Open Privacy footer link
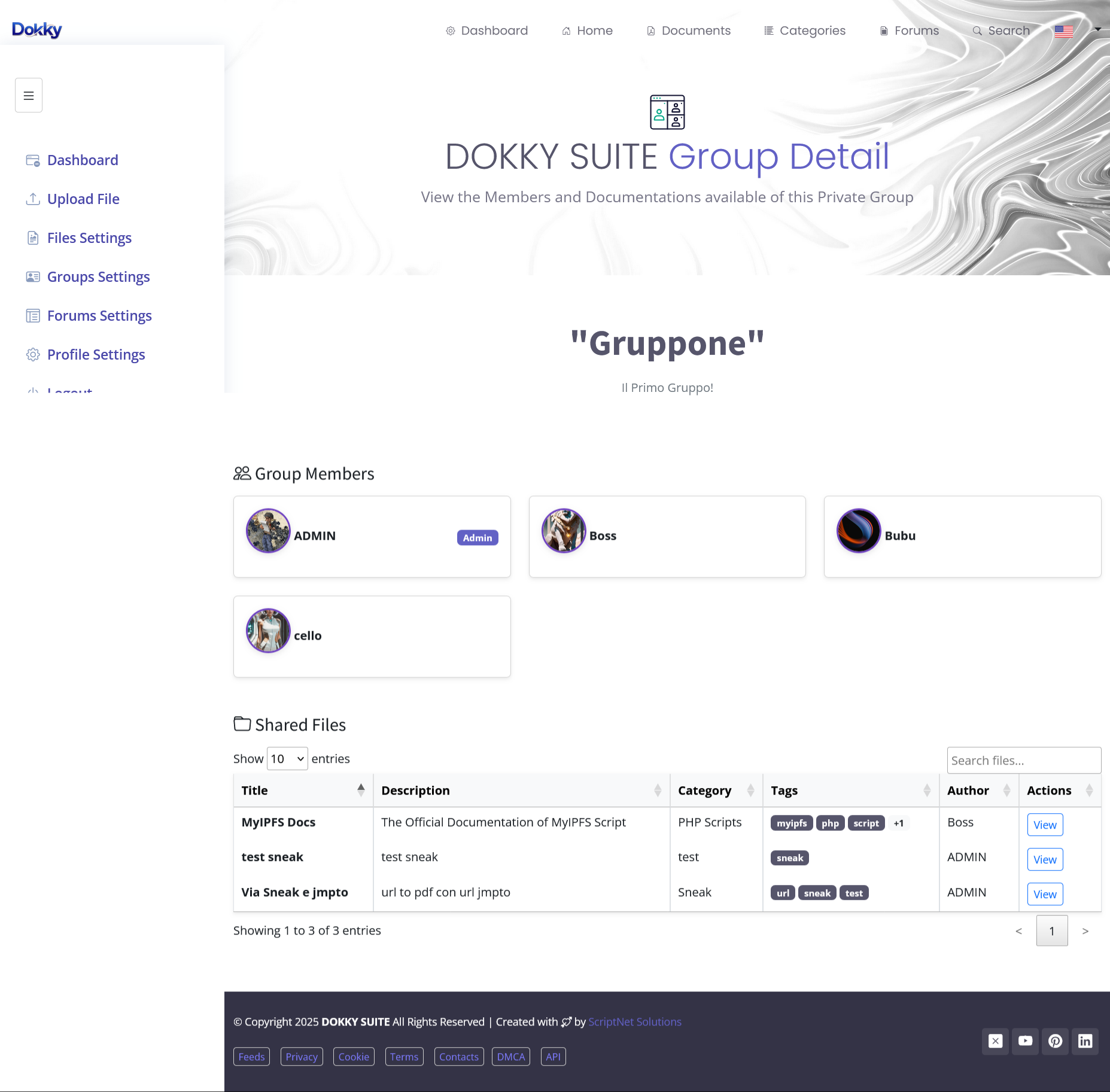Viewport: 1110px width, 1092px height. (x=302, y=1057)
